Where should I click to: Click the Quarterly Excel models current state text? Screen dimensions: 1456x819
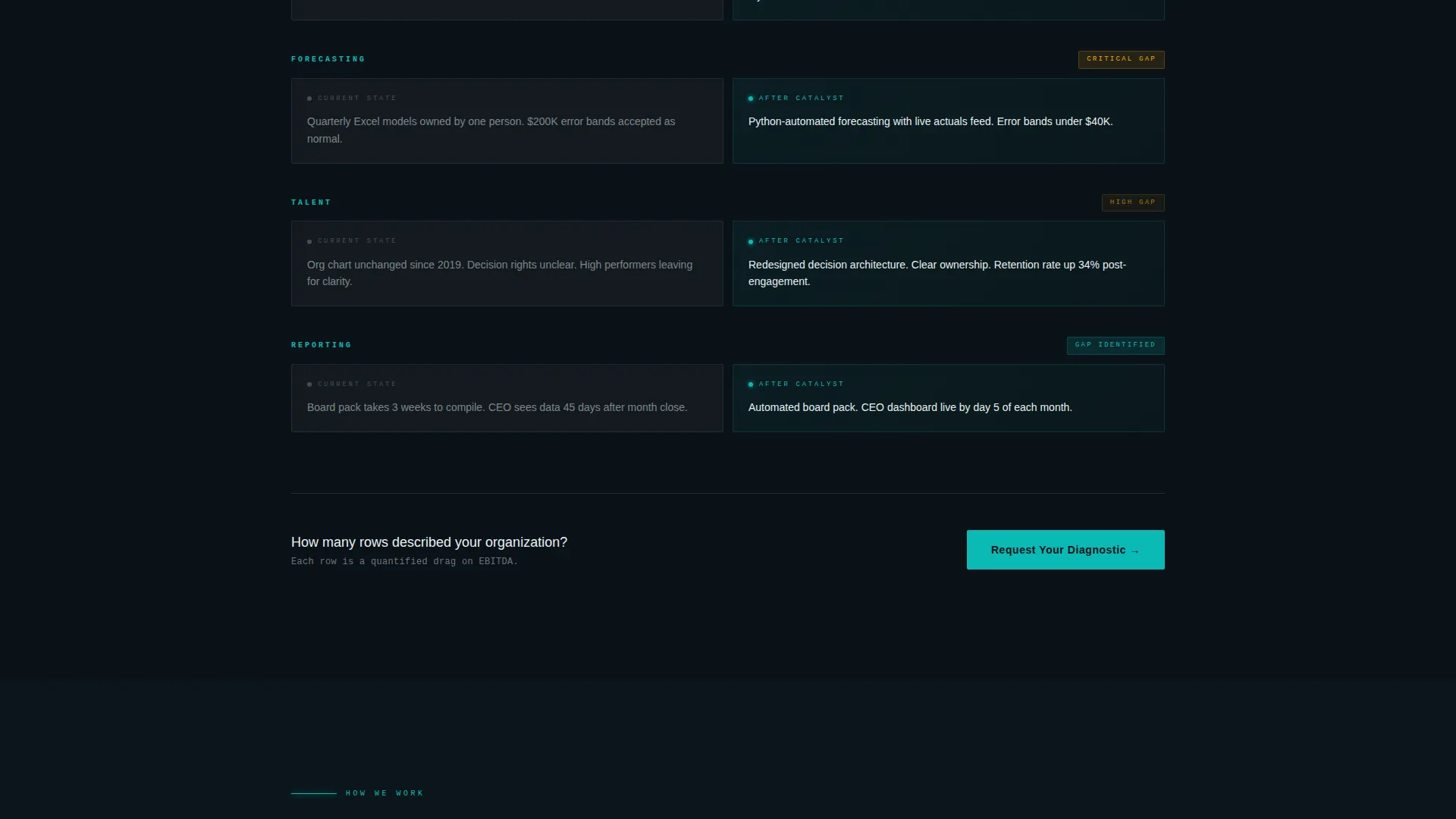(x=491, y=130)
